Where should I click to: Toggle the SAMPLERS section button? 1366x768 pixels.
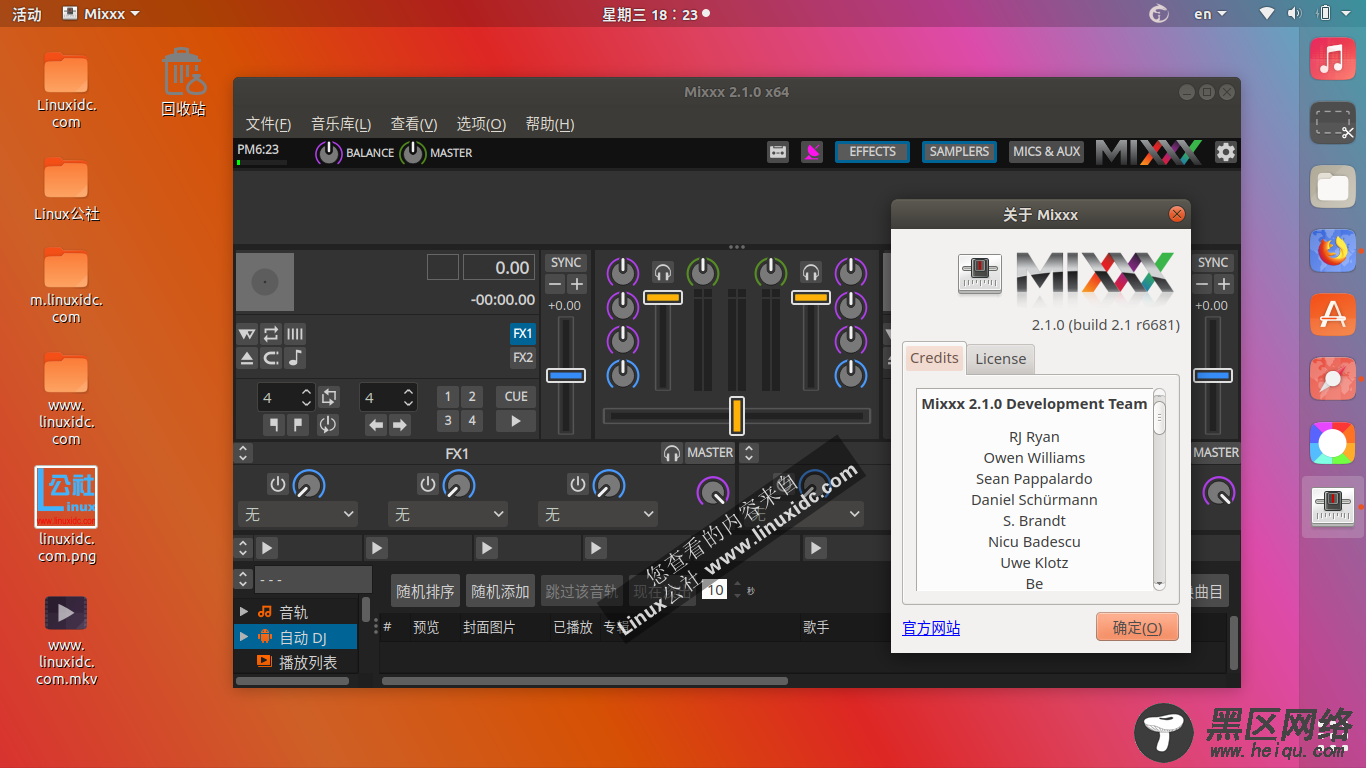click(x=959, y=152)
